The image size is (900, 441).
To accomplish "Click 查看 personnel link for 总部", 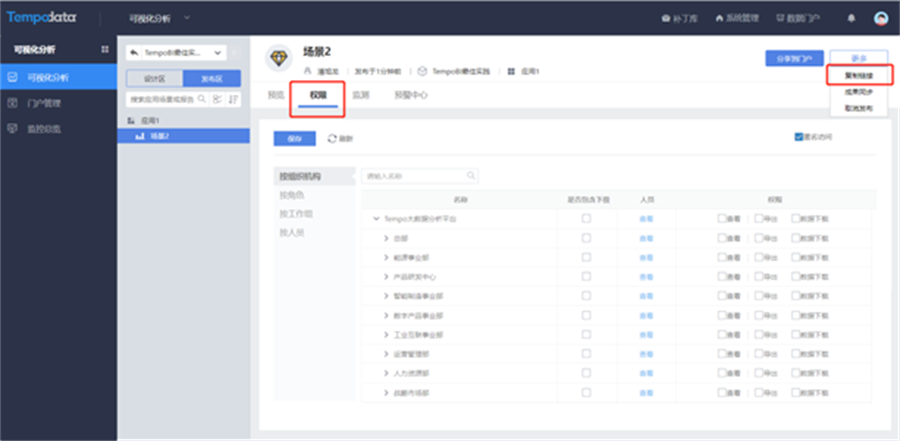I will [646, 238].
